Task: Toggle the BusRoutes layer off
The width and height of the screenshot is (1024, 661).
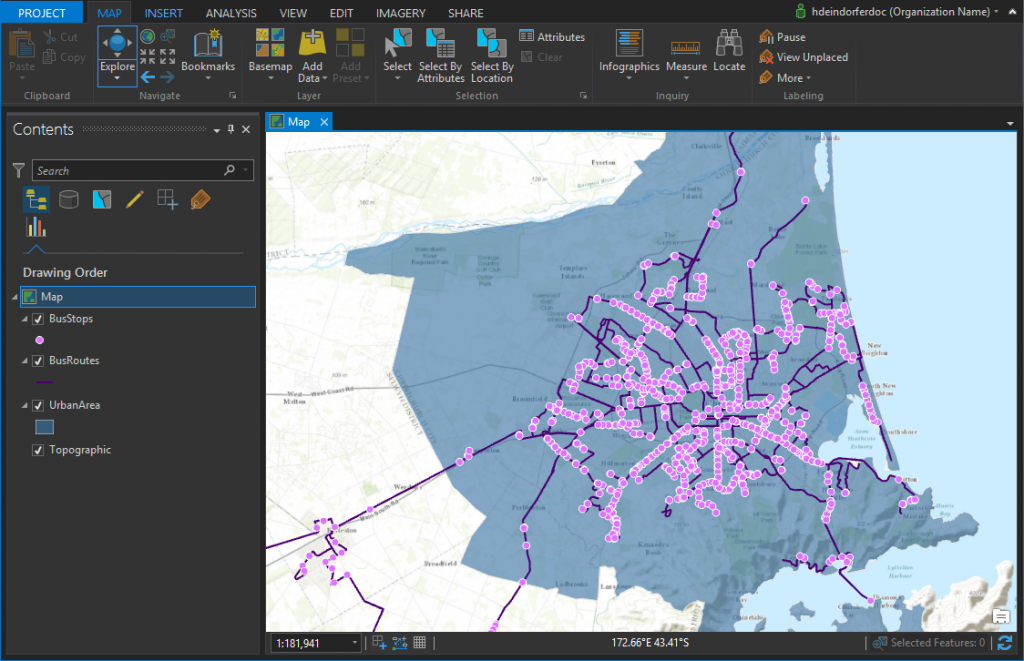Action: pyautogui.click(x=39, y=362)
